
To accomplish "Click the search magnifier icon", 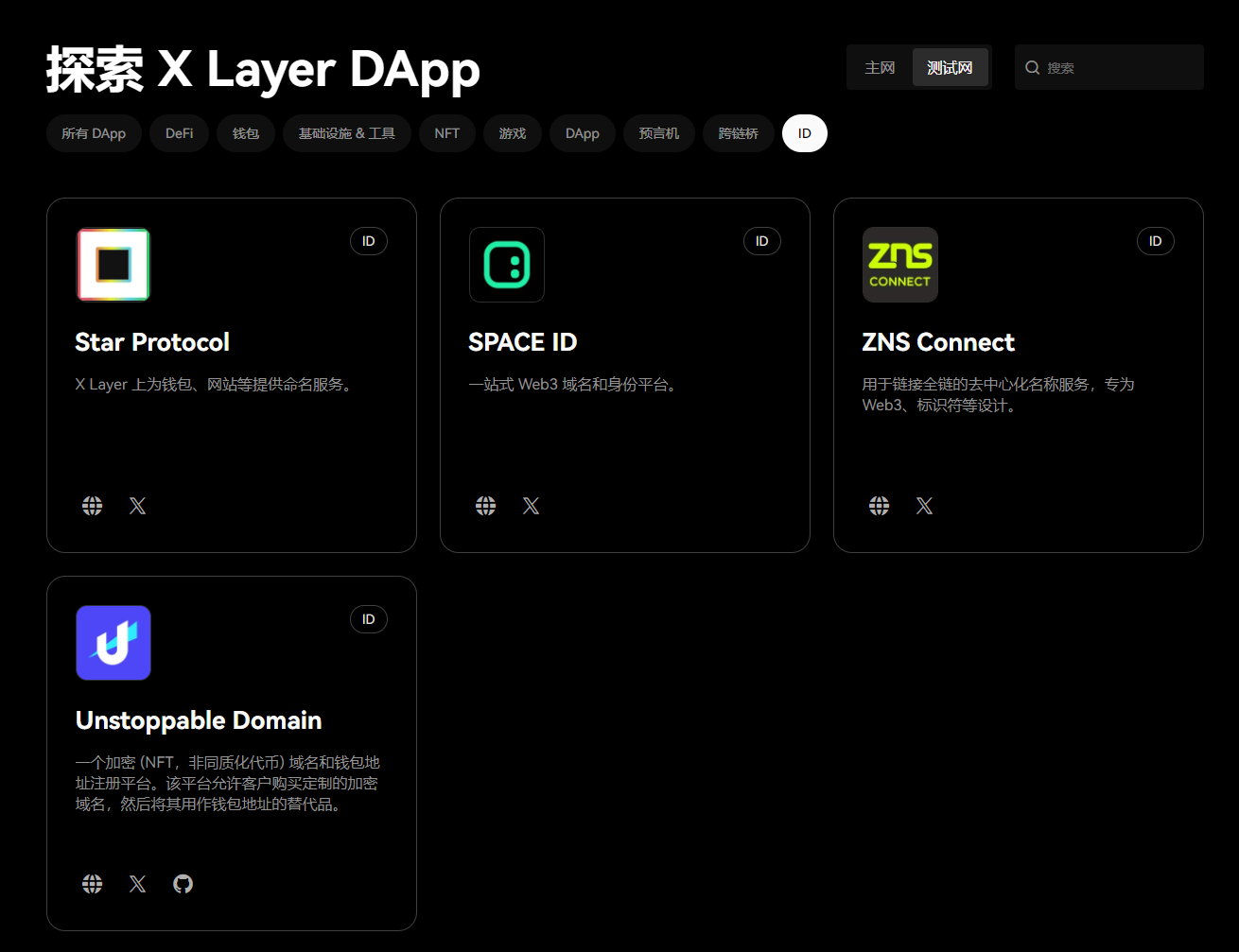I will point(1033,68).
